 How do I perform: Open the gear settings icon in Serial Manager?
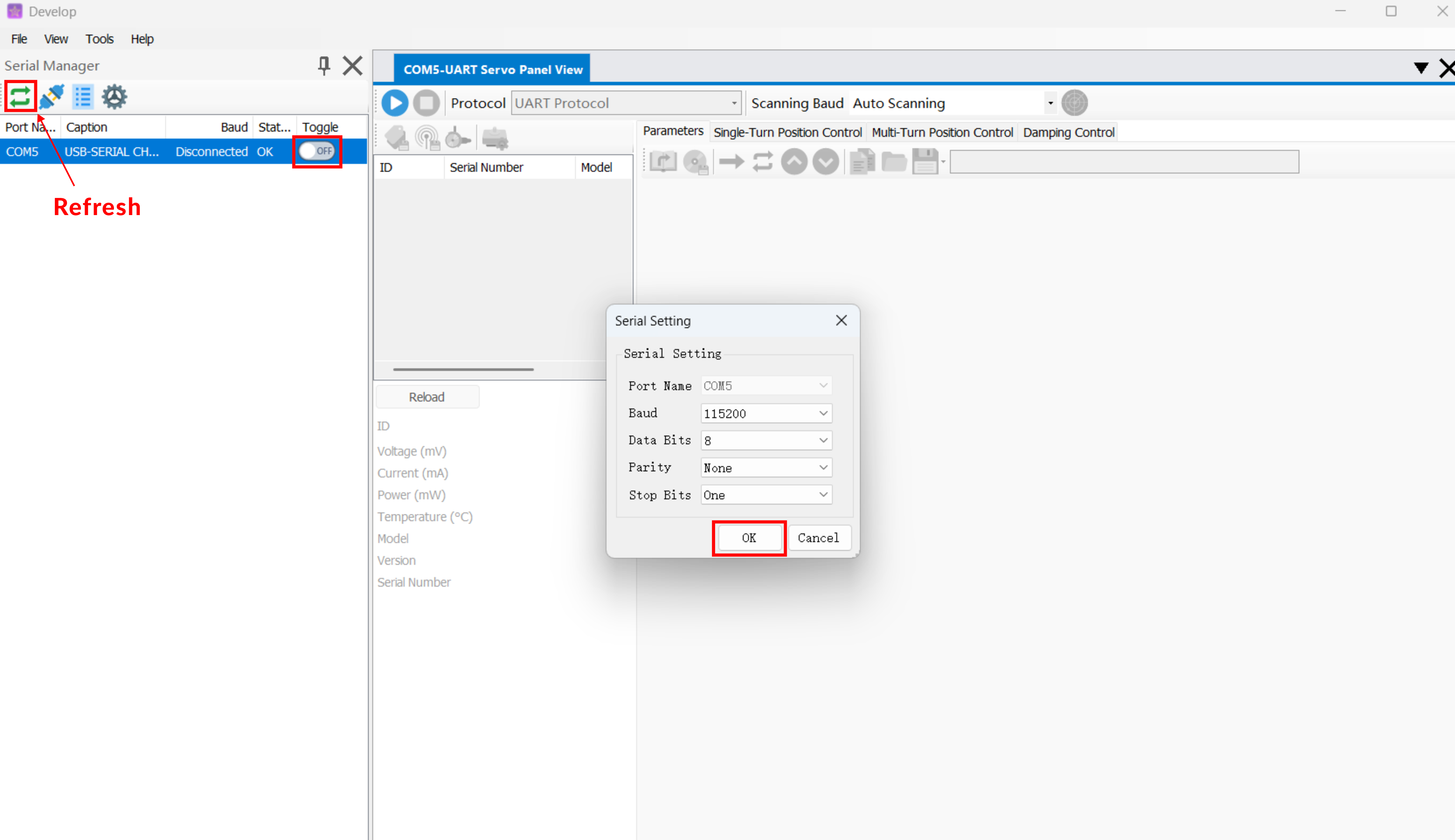(114, 96)
